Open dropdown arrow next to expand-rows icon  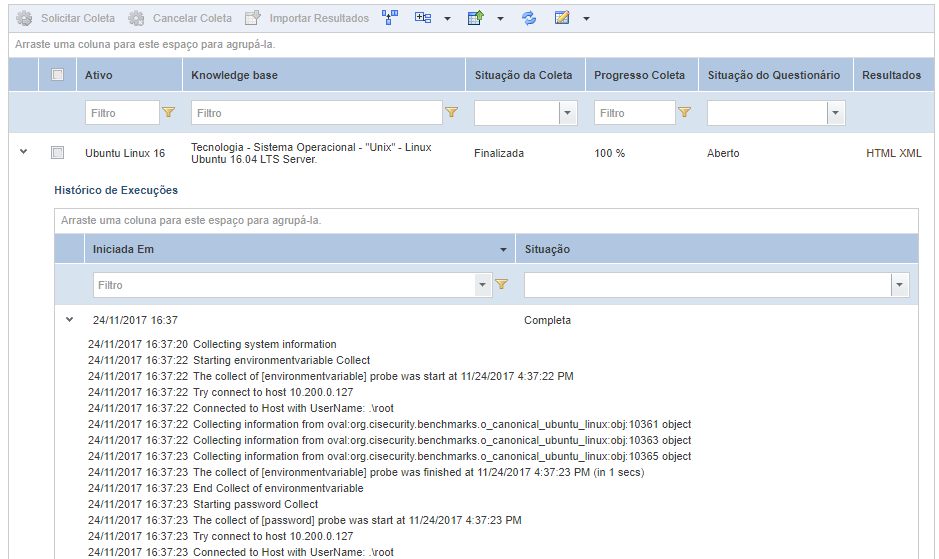coord(447,19)
